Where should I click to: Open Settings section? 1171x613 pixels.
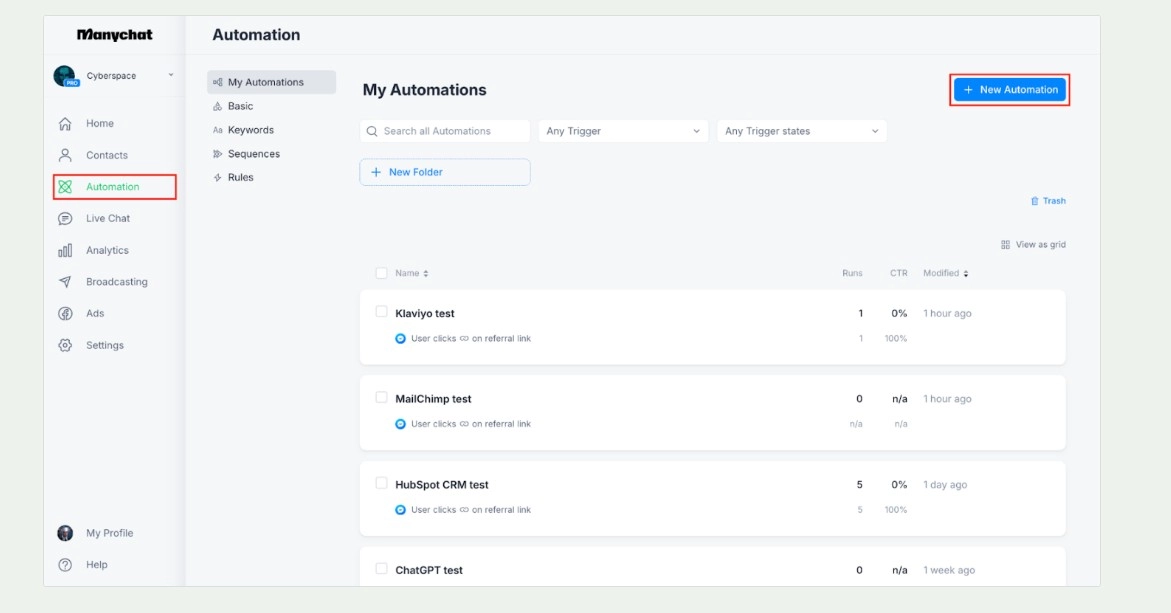[105, 346]
